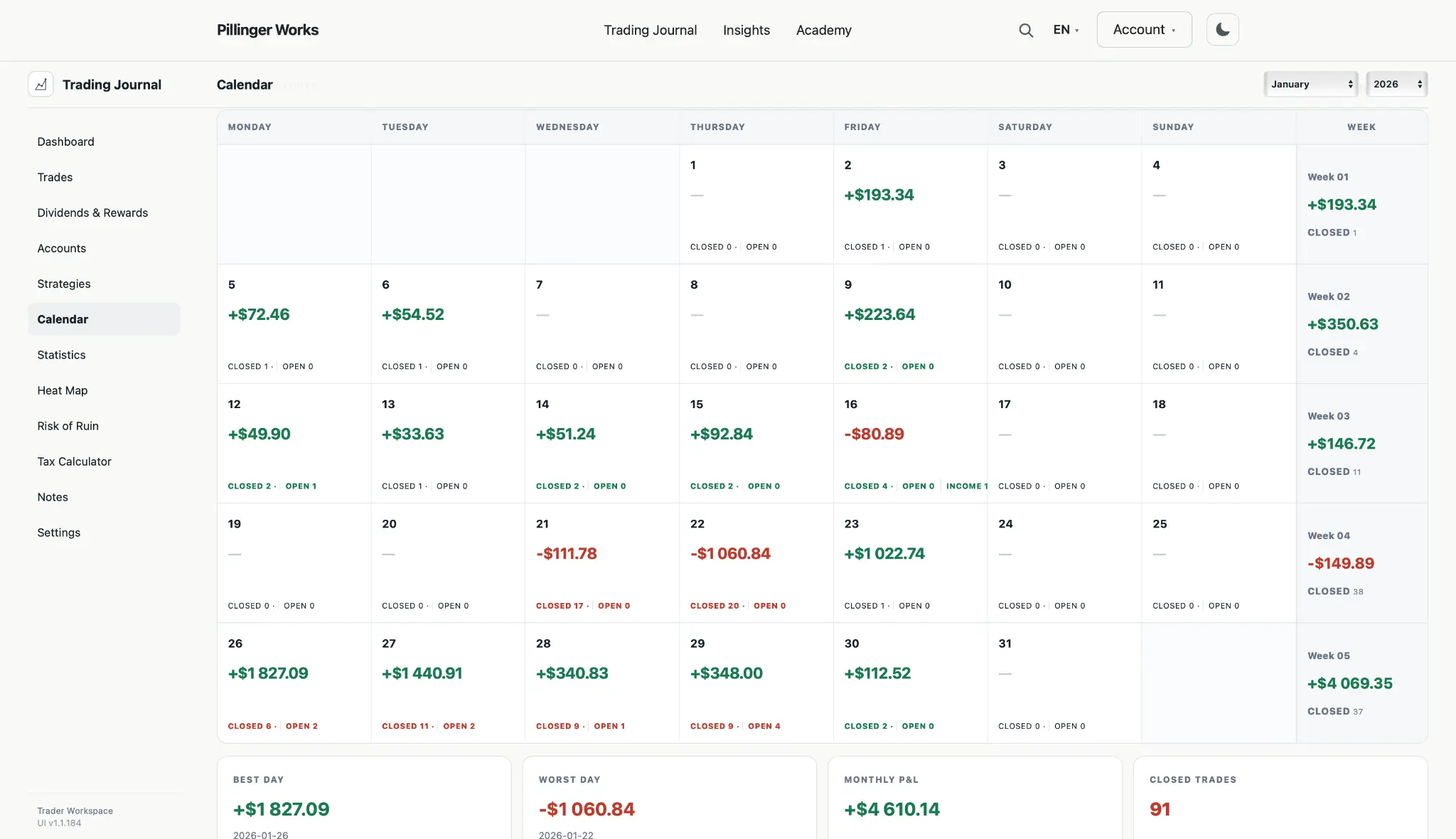Select the day 26 cell with +$1 827.09
1456x839 pixels.
click(294, 683)
